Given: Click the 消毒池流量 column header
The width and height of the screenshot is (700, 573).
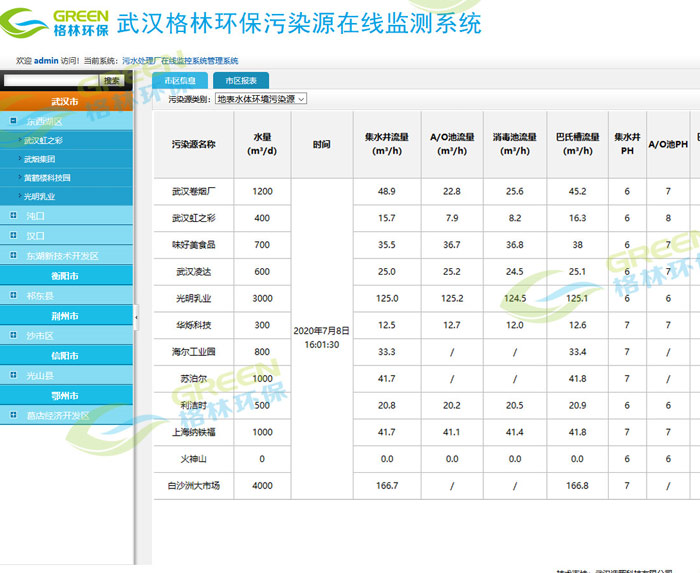Looking at the screenshot, I should 515,145.
